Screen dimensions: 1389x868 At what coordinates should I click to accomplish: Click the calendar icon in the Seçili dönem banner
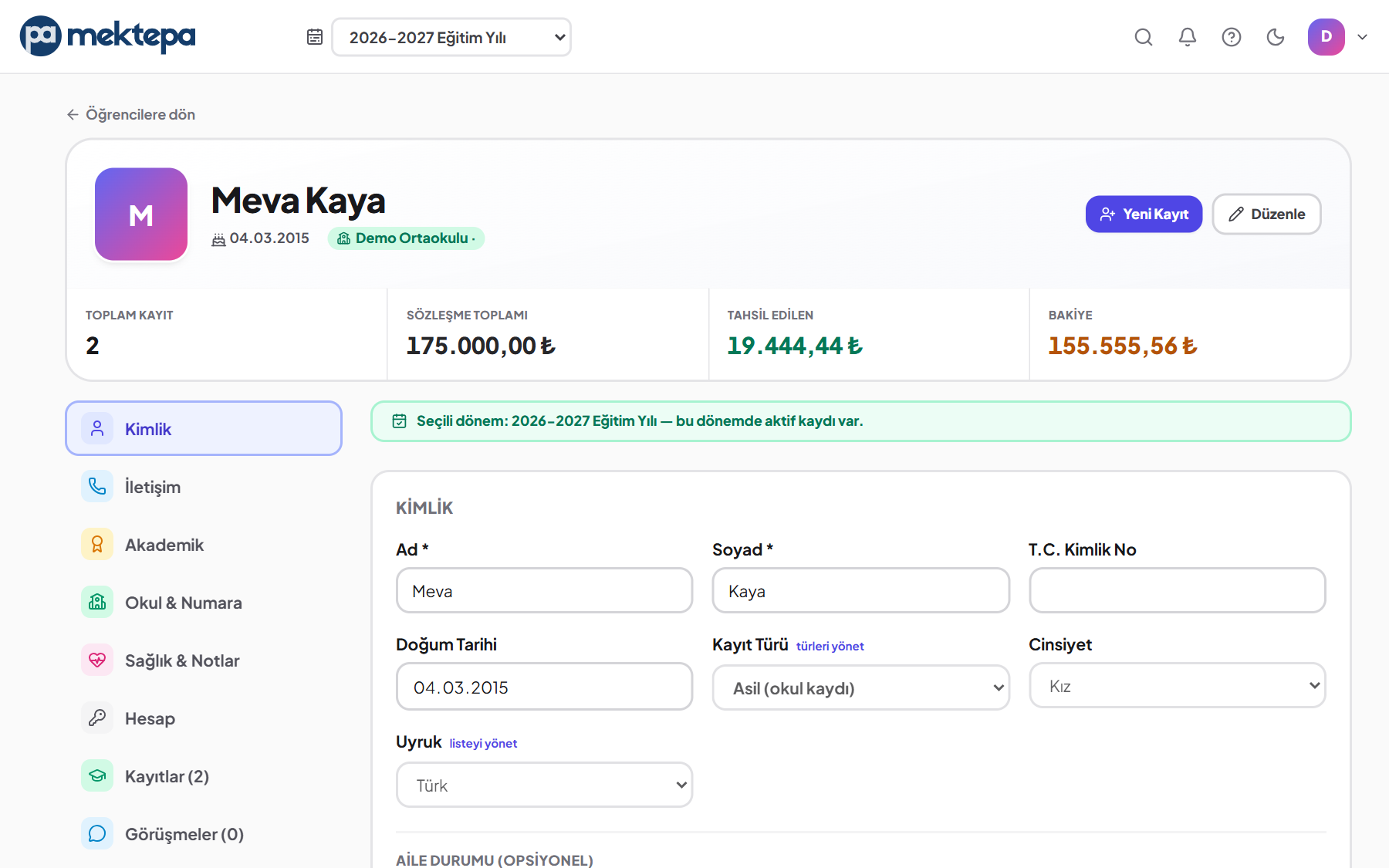click(400, 421)
